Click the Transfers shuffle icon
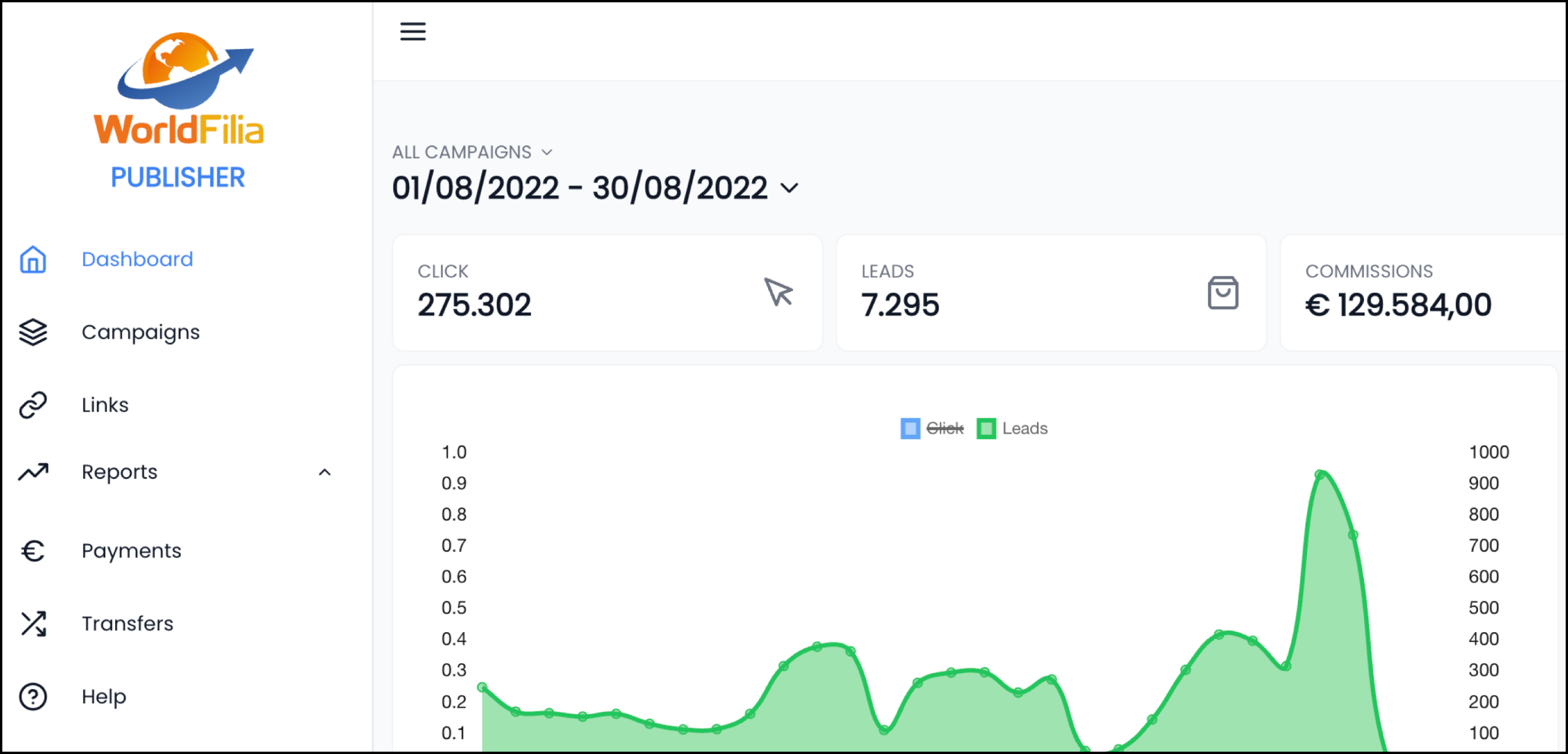The image size is (1568, 754). click(x=33, y=624)
